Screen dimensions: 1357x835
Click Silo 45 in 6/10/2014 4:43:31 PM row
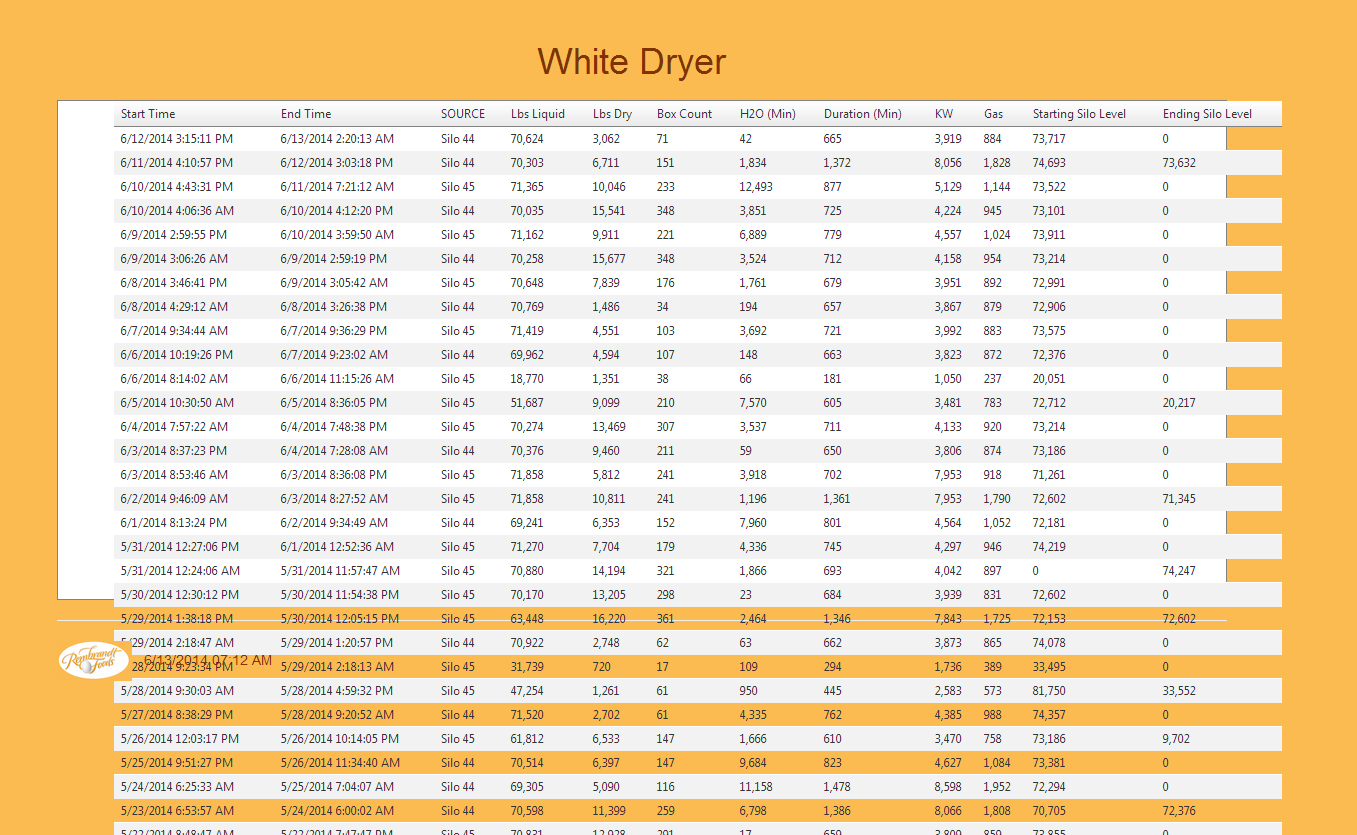[458, 187]
